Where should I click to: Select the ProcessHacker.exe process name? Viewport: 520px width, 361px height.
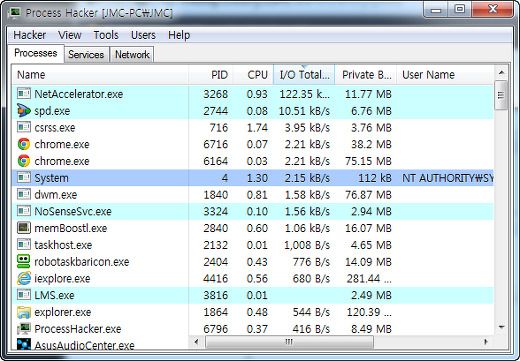78,329
